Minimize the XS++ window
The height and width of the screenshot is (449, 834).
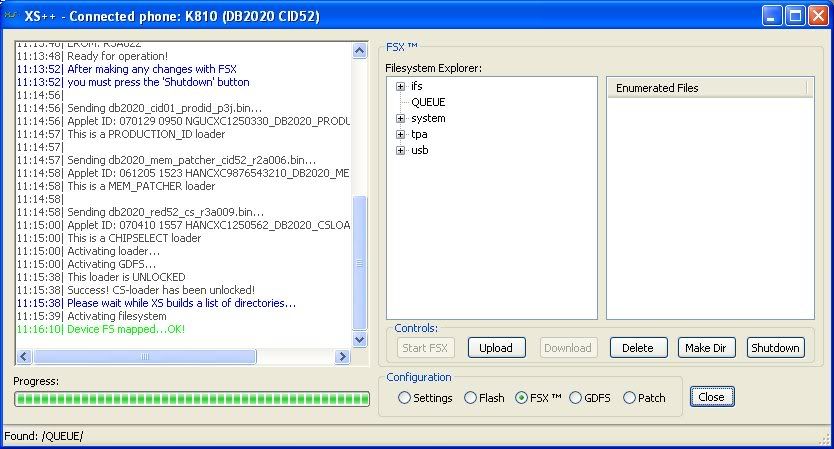coord(772,15)
